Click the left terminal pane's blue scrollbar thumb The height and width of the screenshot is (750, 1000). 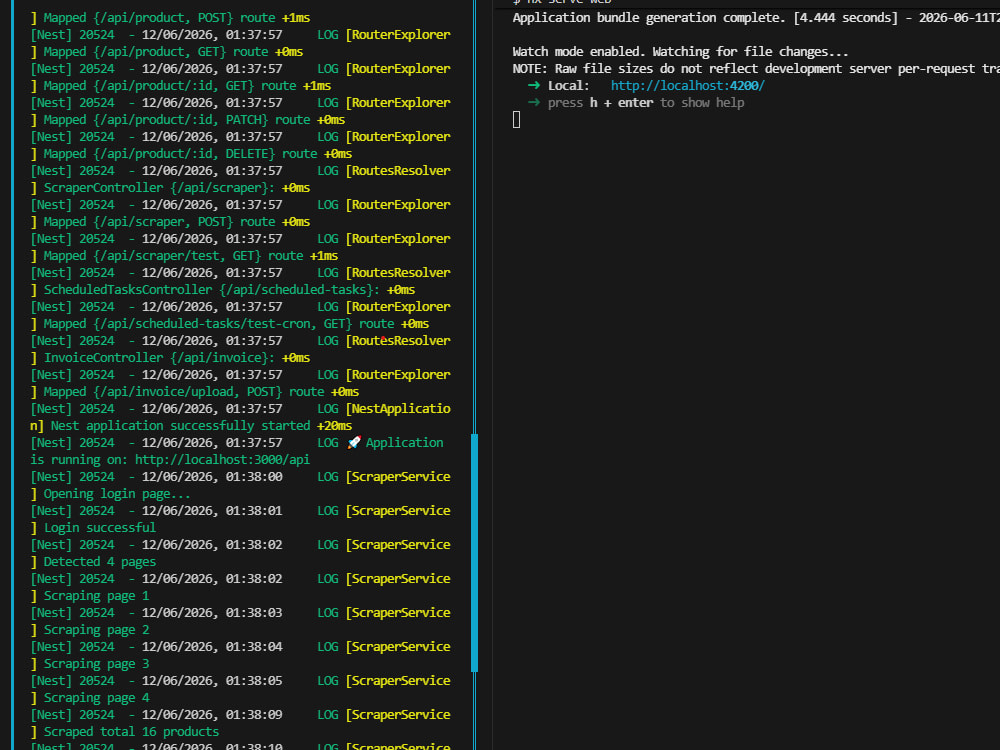[x=474, y=552]
